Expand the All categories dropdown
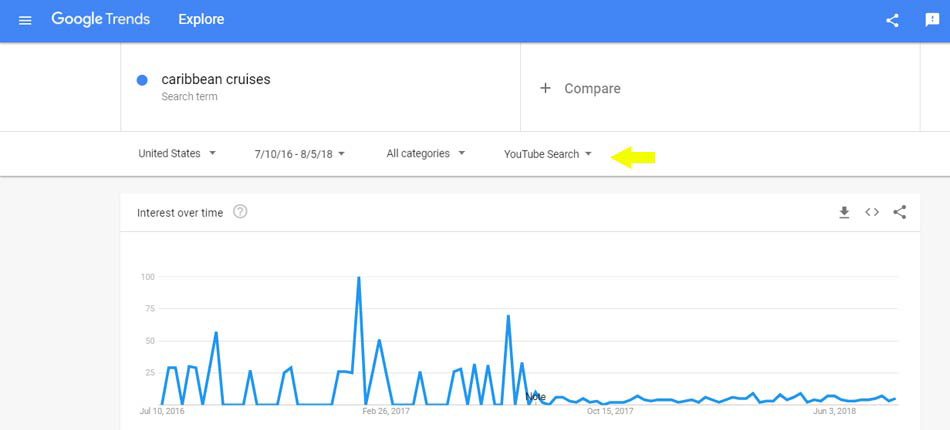 [425, 154]
